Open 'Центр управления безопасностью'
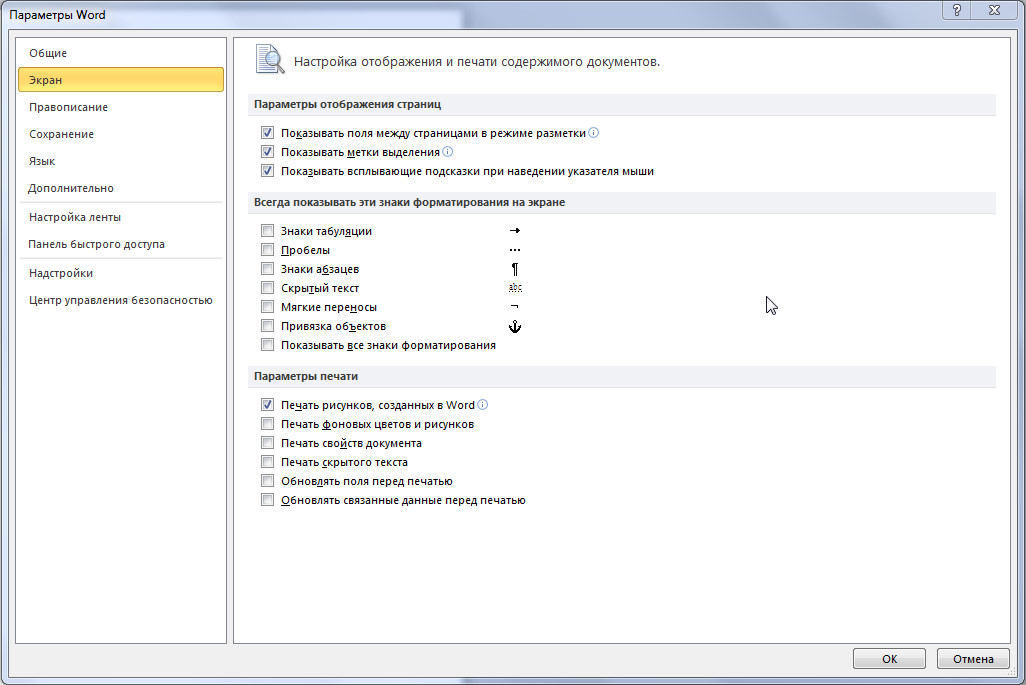The image size is (1026, 685). click(121, 300)
